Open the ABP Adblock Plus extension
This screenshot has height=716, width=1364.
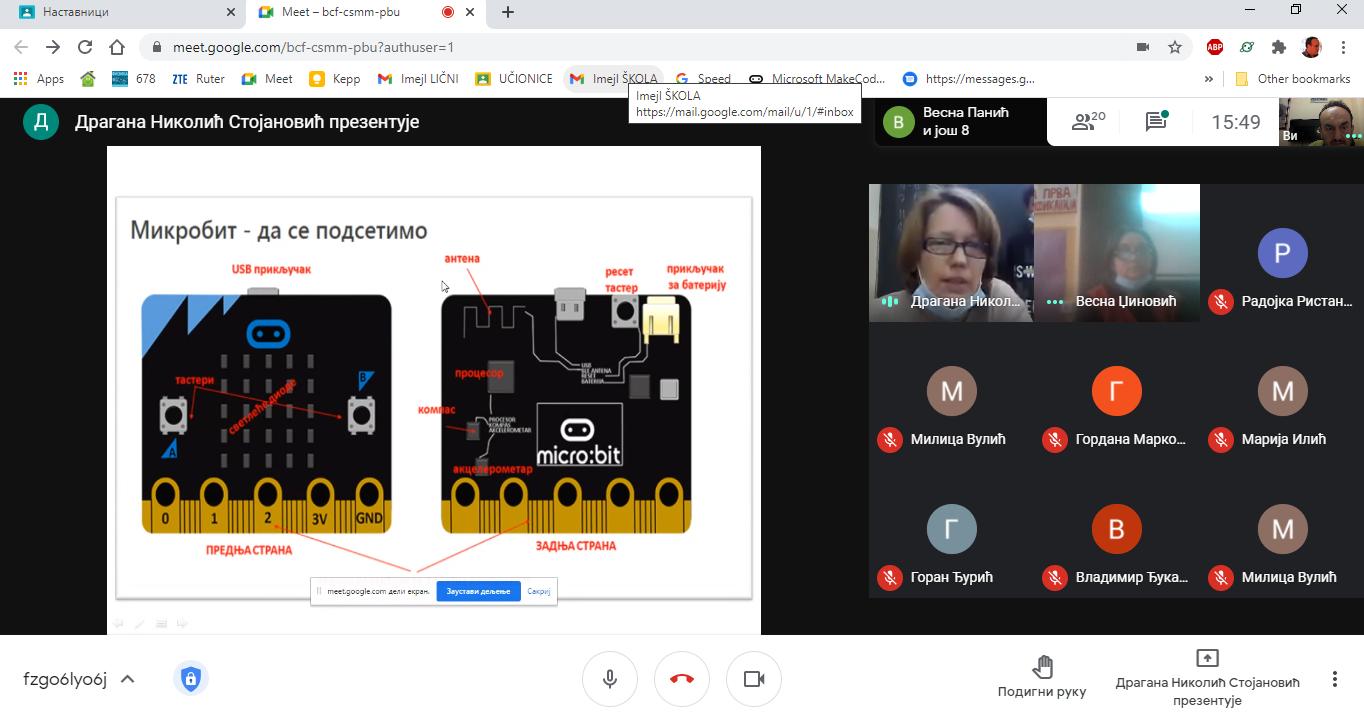click(x=1215, y=47)
